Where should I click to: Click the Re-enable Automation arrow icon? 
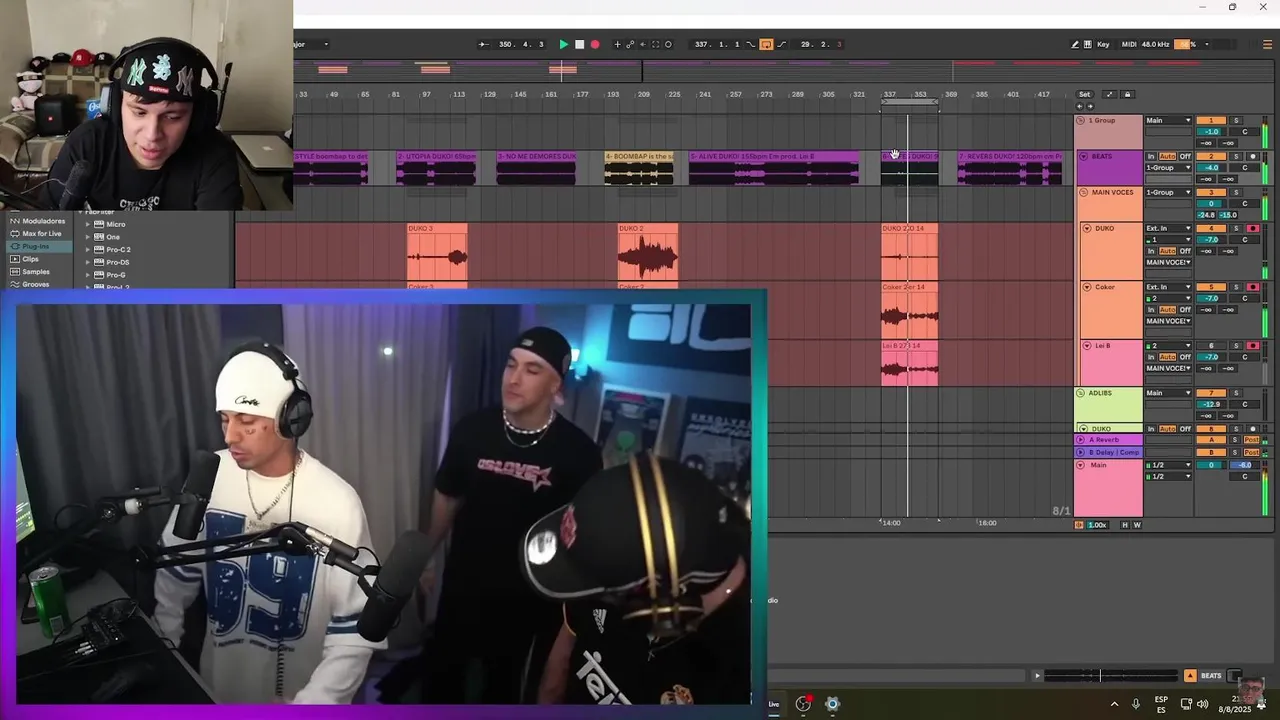coord(643,44)
